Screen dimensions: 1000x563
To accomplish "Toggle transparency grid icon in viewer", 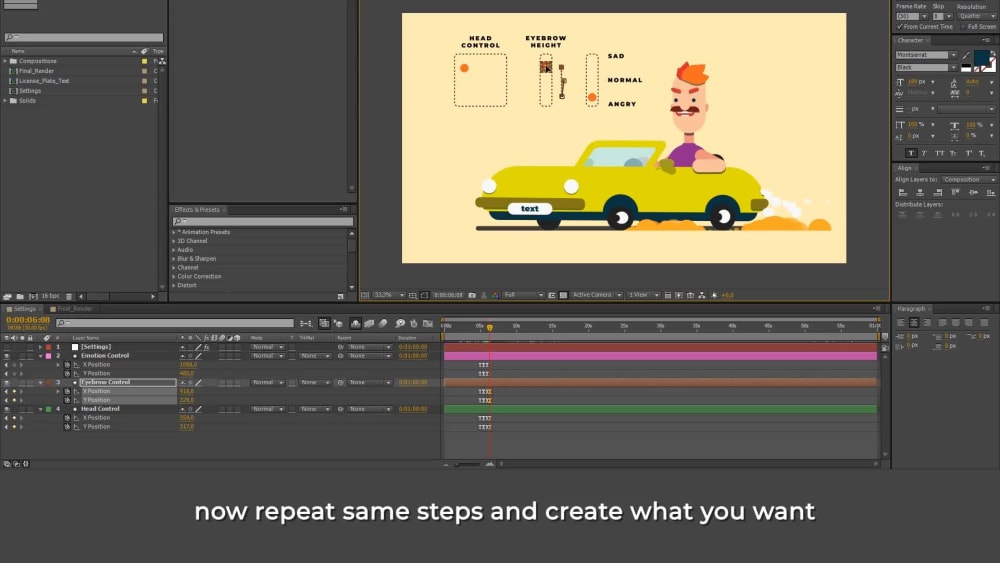I will [563, 295].
